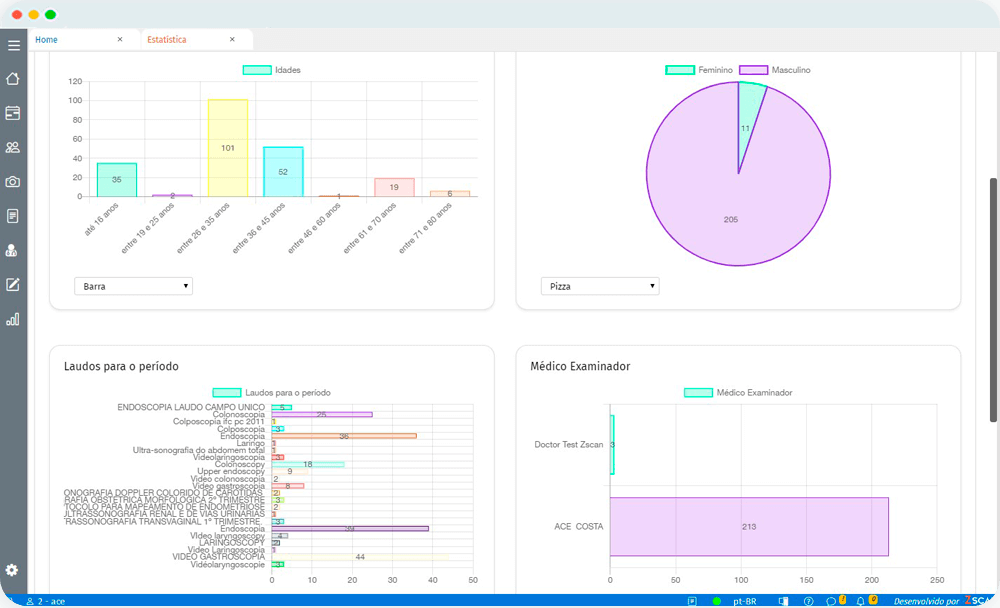1000x608 pixels.
Task: Open the Pizza chart type dropdown
Action: pyautogui.click(x=600, y=286)
